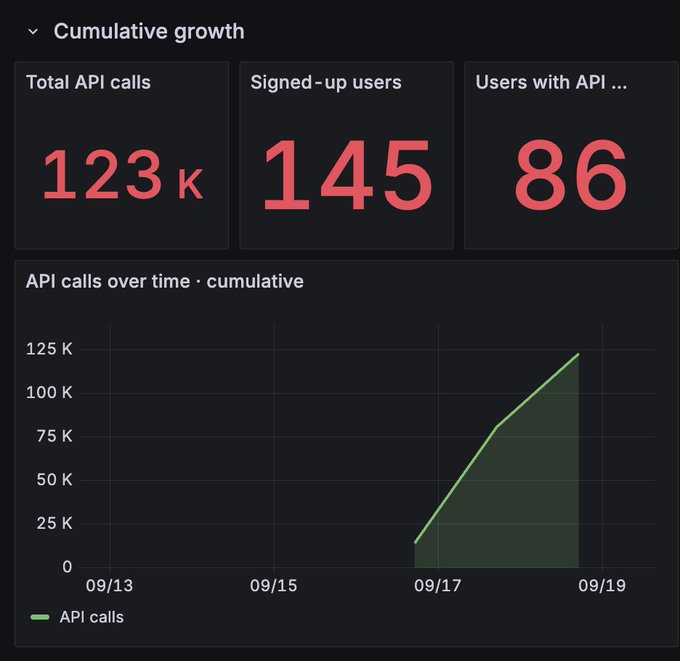680x661 pixels.
Task: Click the 09/15 x-axis date label
Action: click(x=274, y=586)
